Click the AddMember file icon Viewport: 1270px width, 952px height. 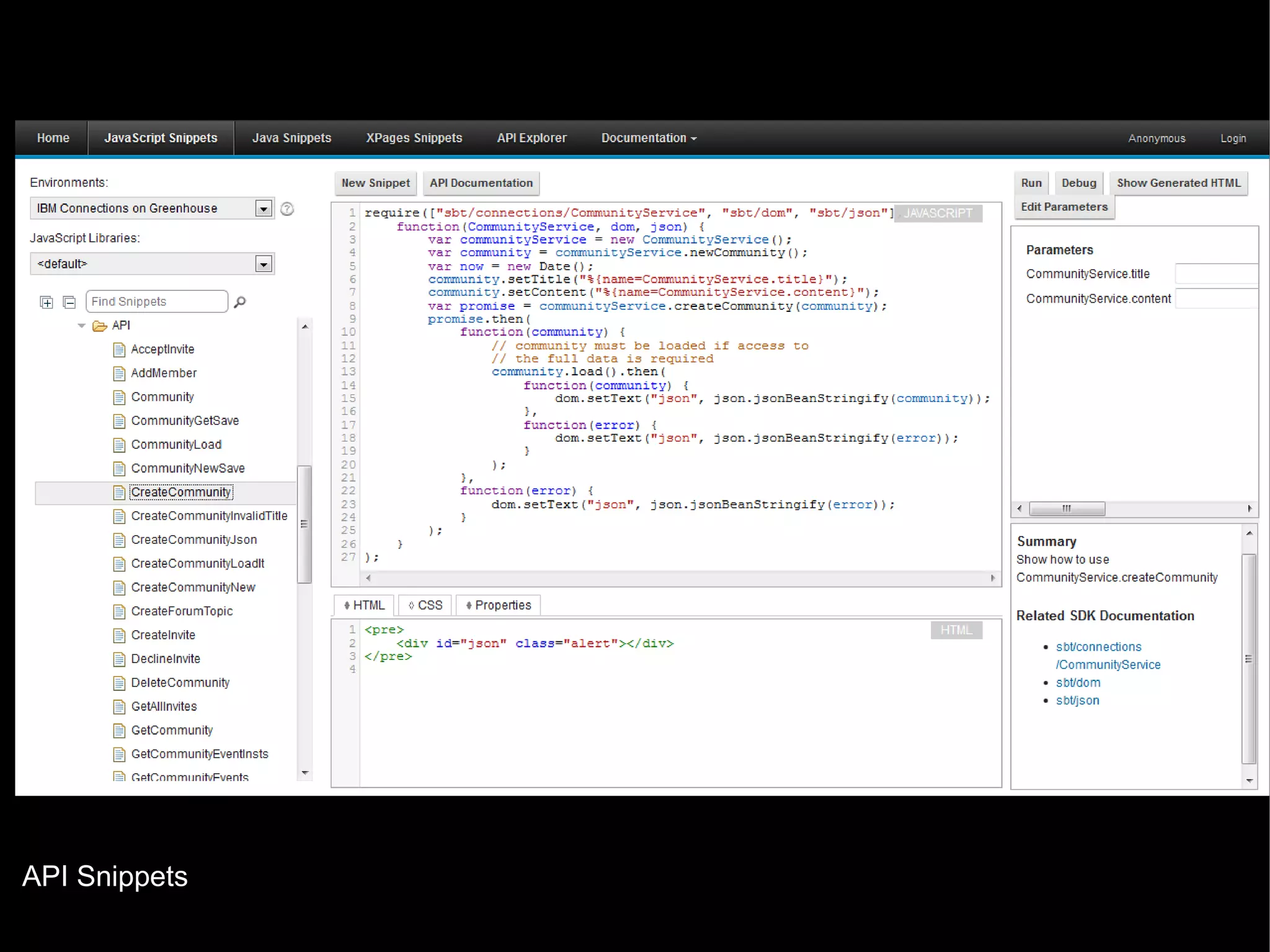(120, 374)
